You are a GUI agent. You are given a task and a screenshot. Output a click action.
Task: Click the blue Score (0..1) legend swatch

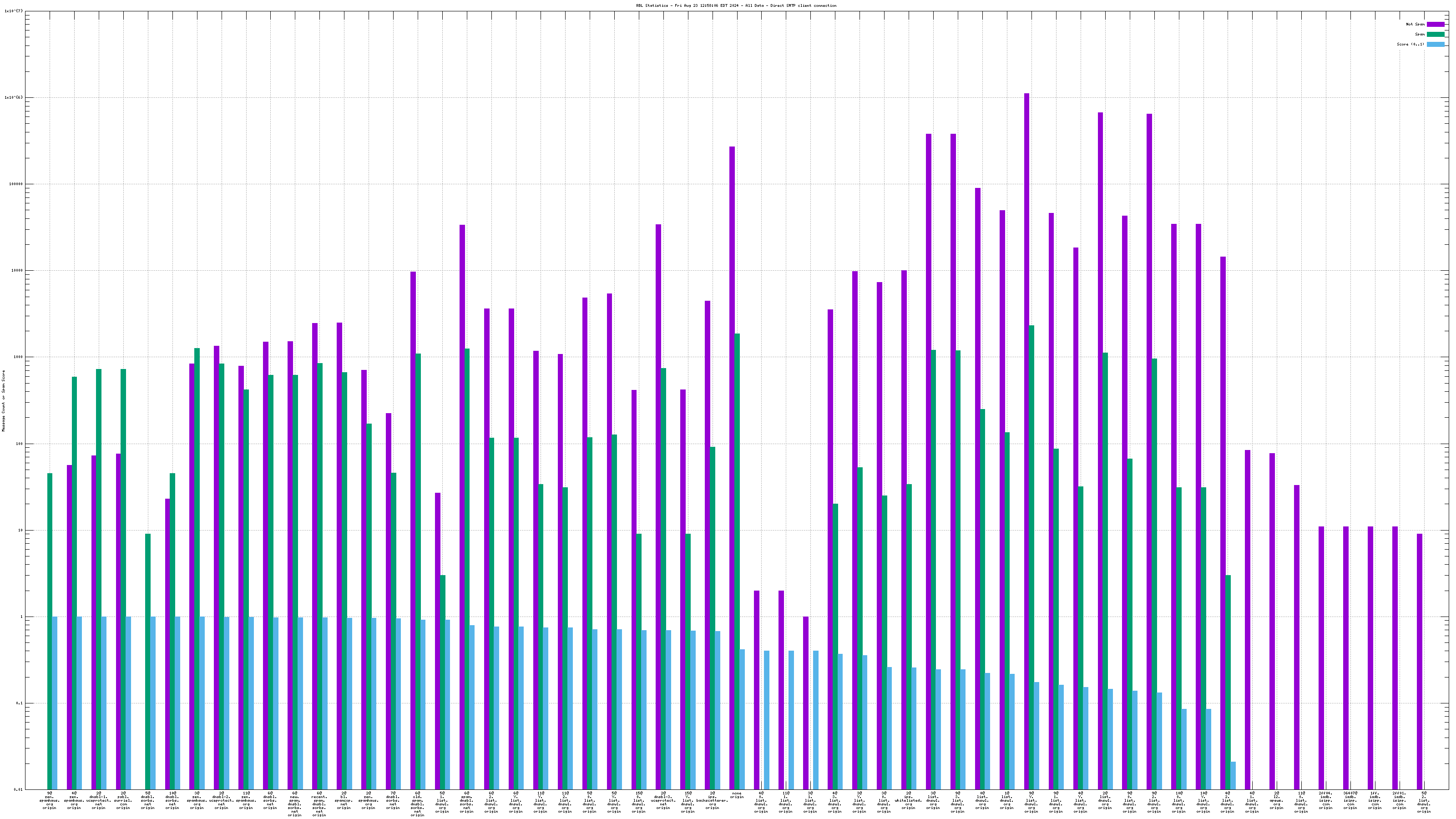click(x=1435, y=44)
